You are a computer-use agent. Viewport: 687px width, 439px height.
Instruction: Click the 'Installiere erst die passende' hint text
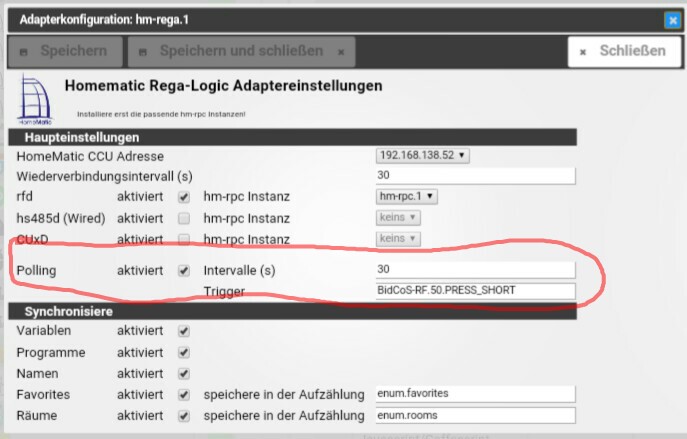[161, 114]
